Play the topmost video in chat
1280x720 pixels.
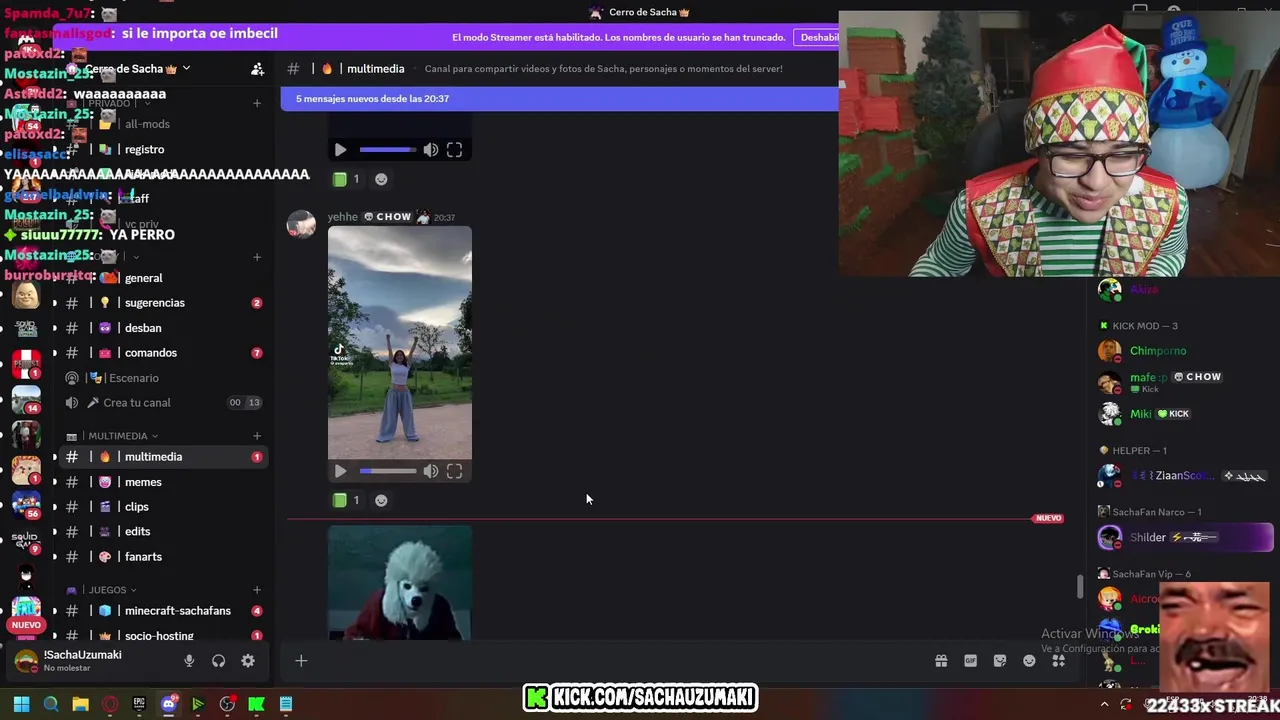pyautogui.click(x=340, y=150)
